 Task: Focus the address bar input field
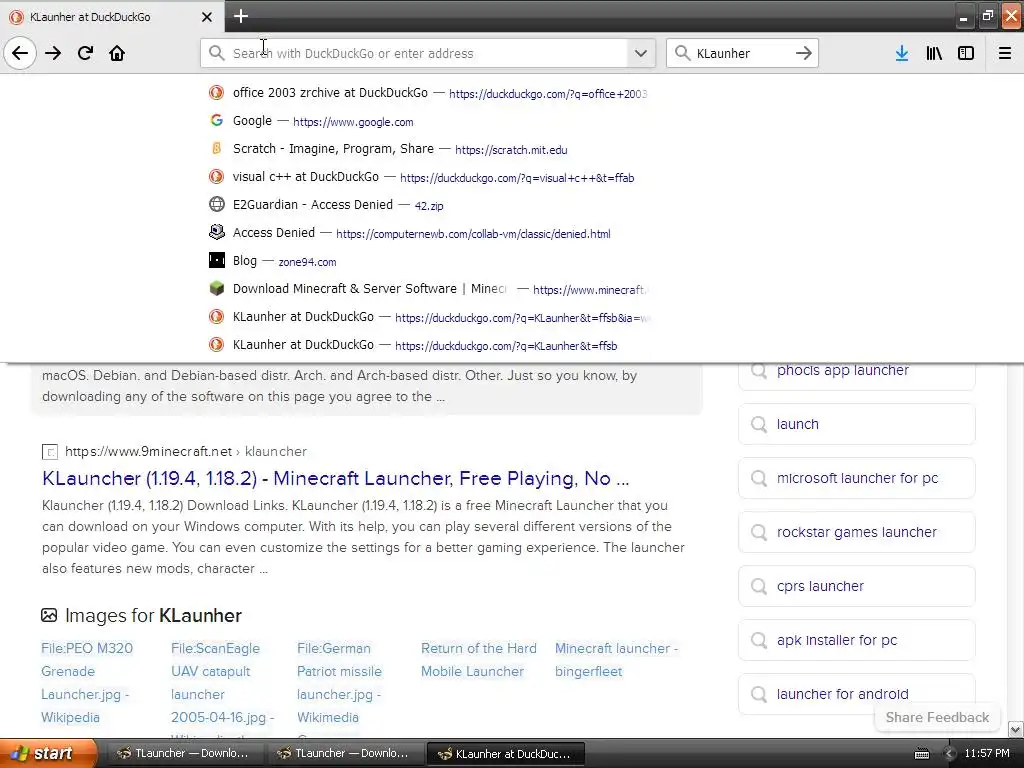428,53
